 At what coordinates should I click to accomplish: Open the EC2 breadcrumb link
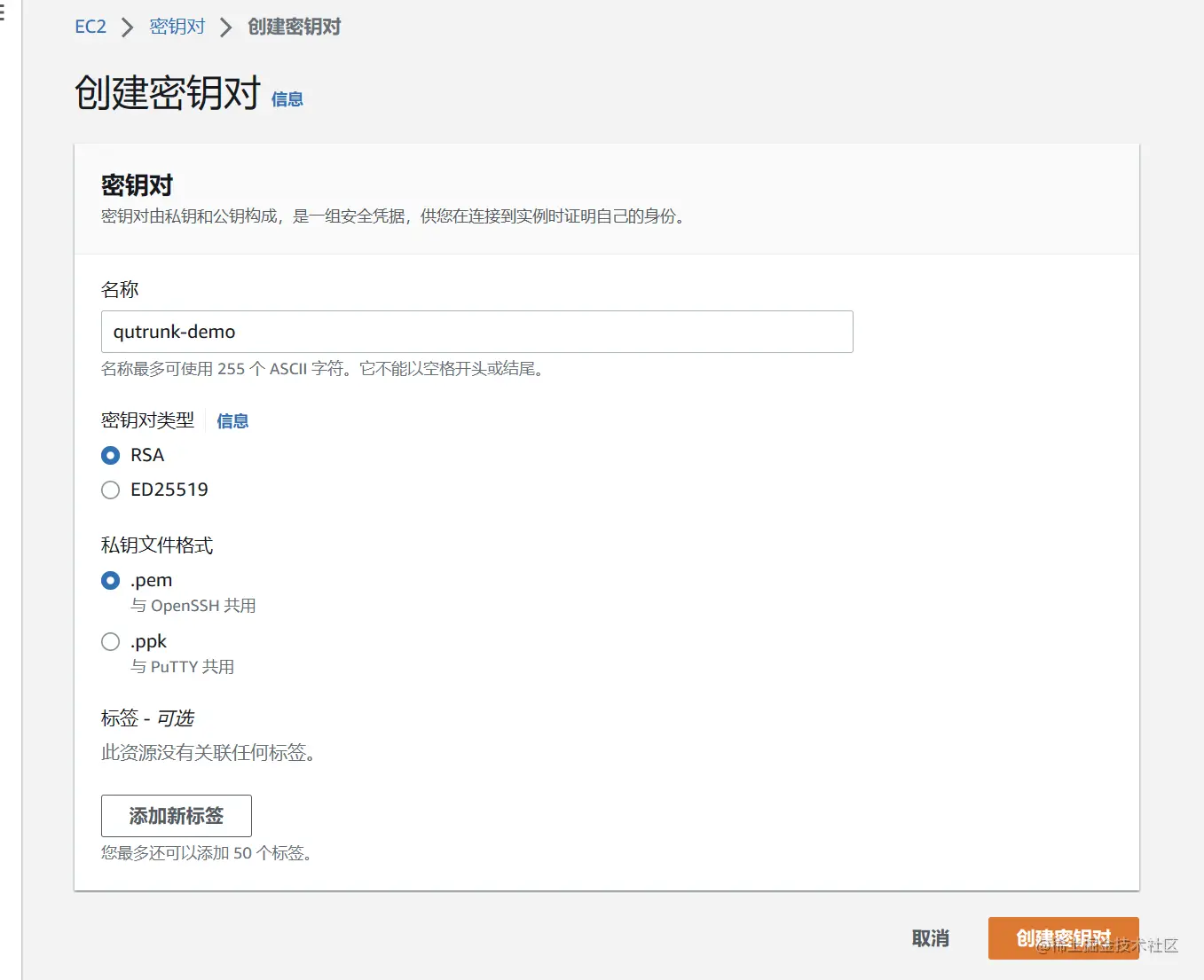tap(90, 27)
